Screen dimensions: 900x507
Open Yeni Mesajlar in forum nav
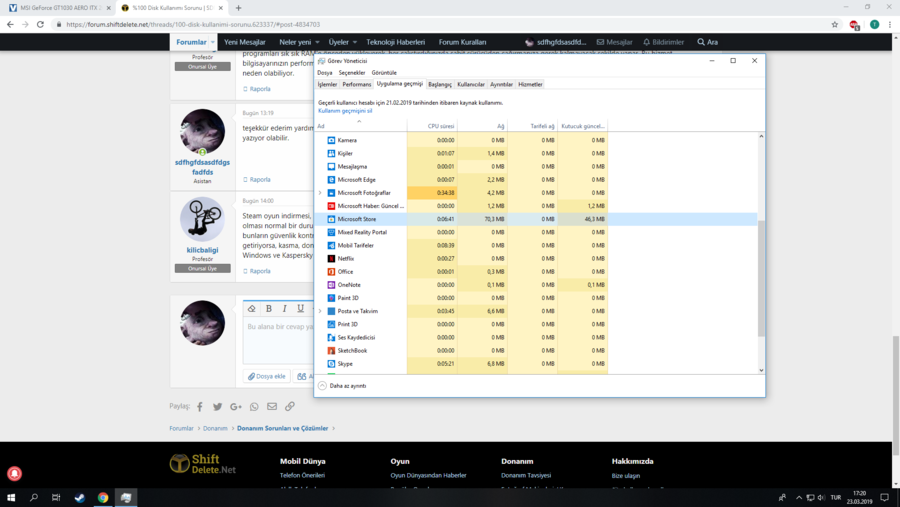(x=245, y=42)
